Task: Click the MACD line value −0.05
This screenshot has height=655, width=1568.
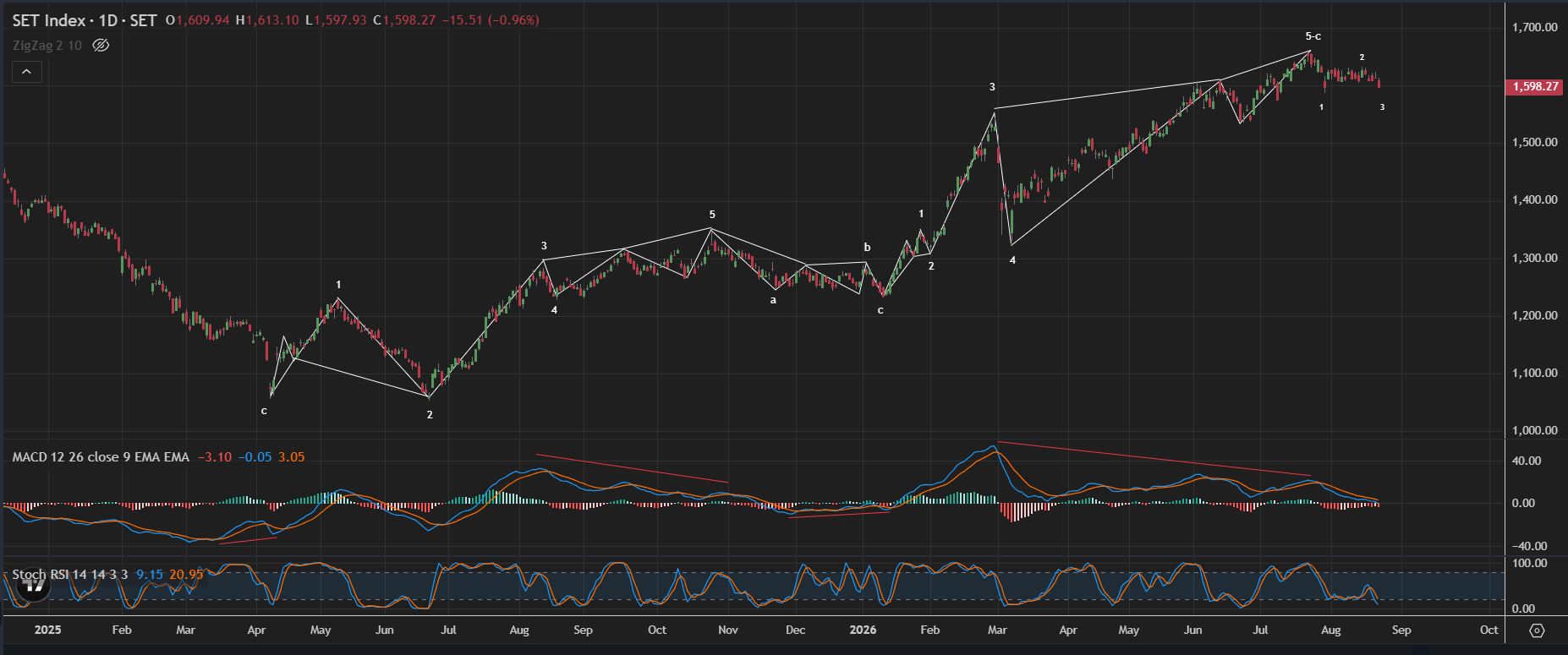Action: [x=255, y=457]
